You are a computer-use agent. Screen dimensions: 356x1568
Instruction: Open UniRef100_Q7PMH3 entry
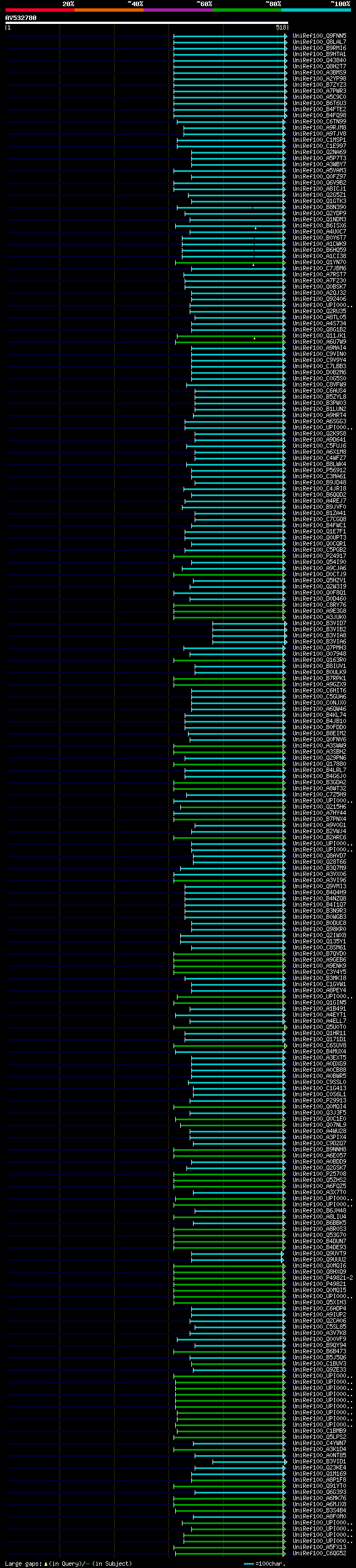319,647
